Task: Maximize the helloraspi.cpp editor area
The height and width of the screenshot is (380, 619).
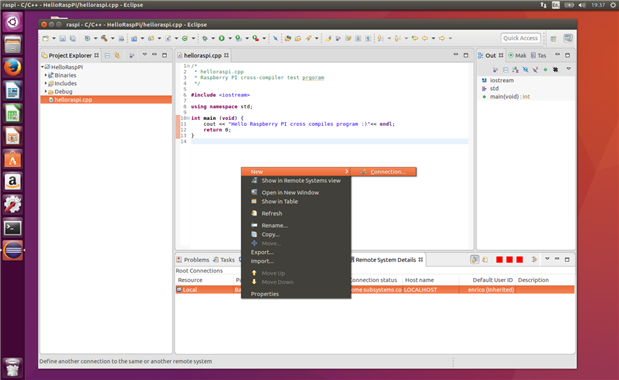Action: 466,55
